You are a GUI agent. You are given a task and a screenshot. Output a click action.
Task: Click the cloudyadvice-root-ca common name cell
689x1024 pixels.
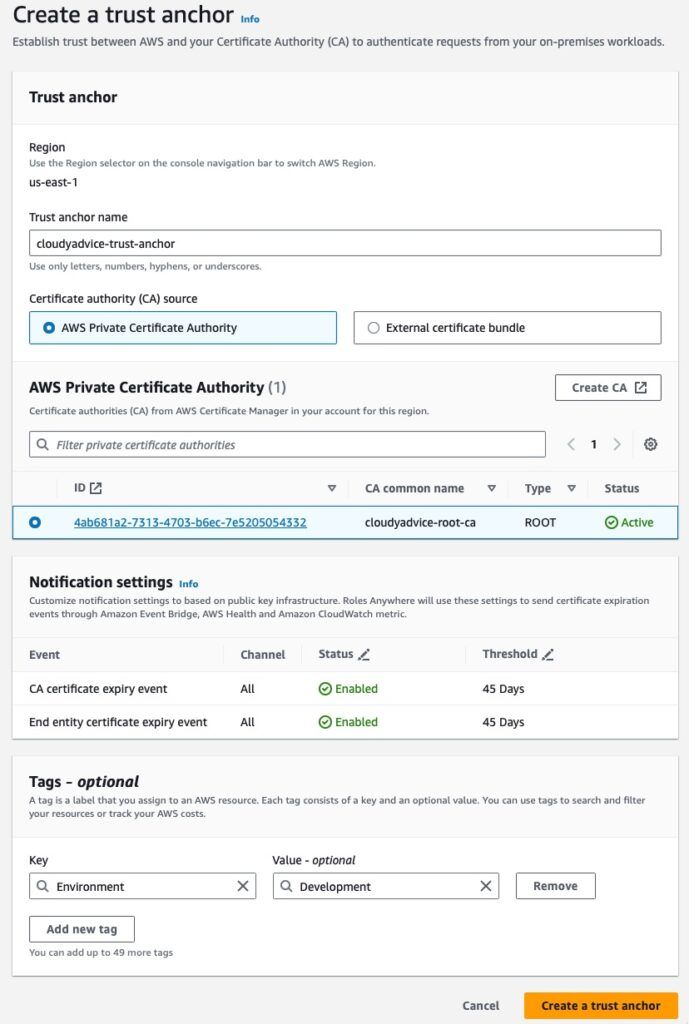pyautogui.click(x=420, y=522)
